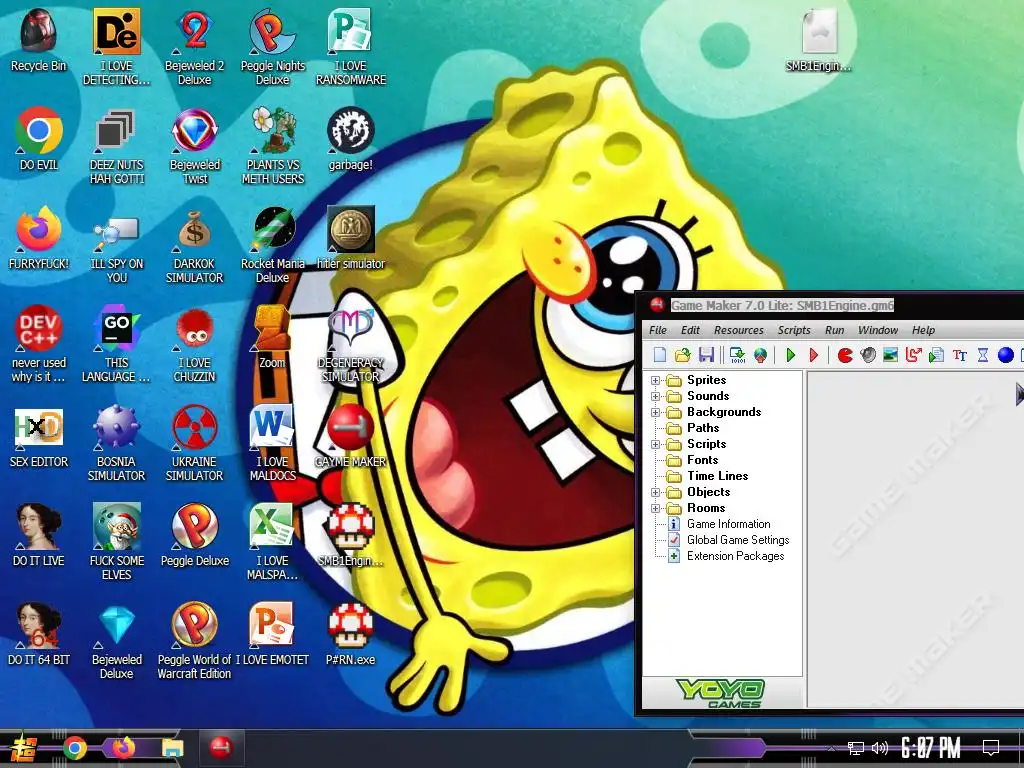Viewport: 1024px width, 768px height.
Task: Open Game Information entry
Action: pyautogui.click(x=728, y=524)
